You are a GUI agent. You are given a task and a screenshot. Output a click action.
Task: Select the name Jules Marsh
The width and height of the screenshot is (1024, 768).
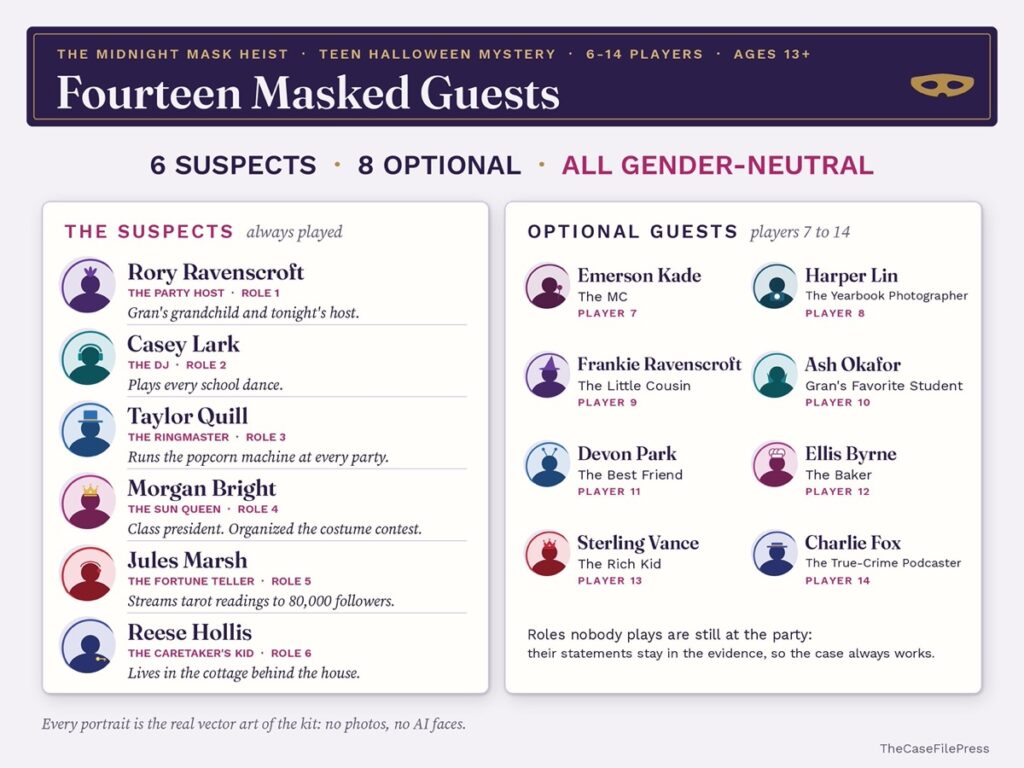pyautogui.click(x=187, y=560)
